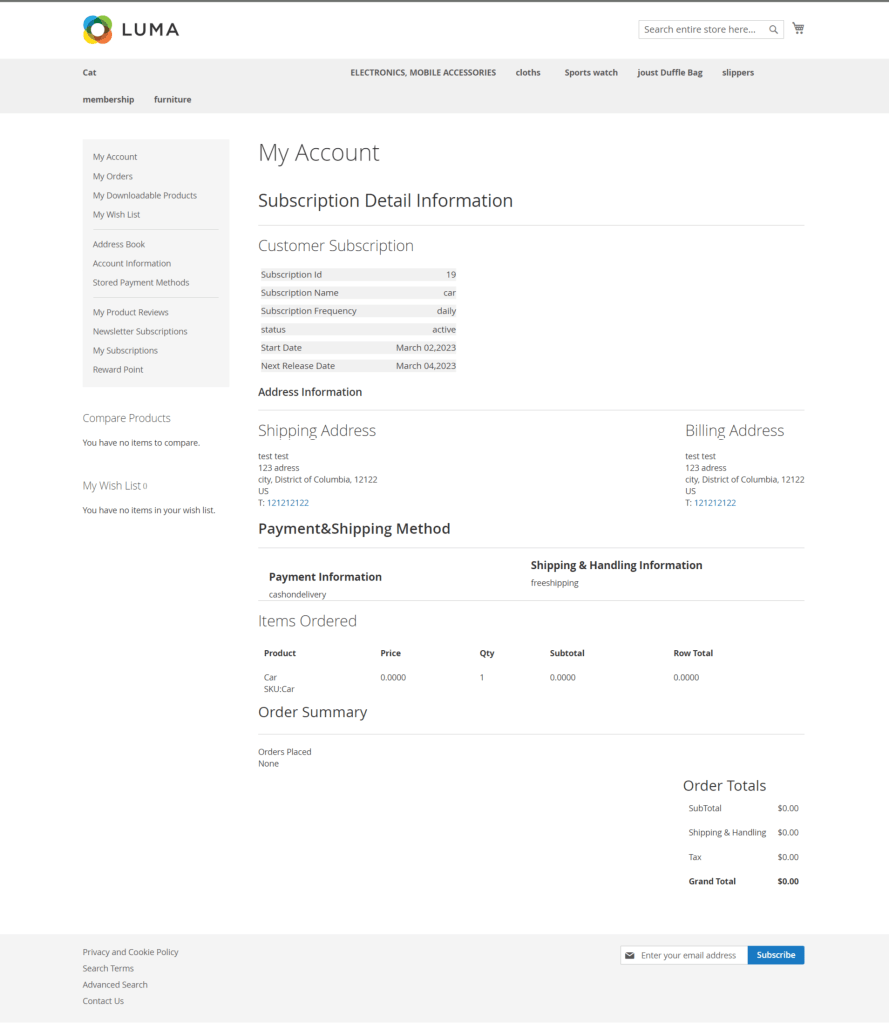Open the shopping cart icon

tap(798, 28)
